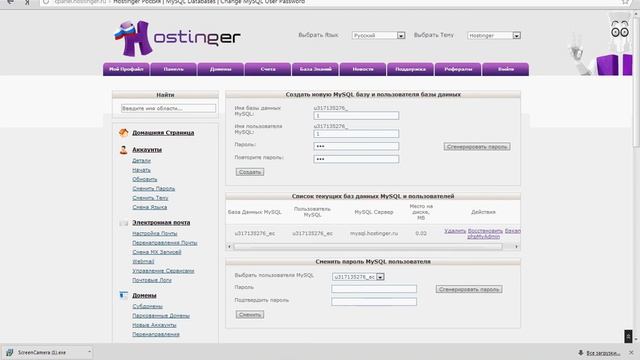Open the phpMyAdmin link
Screen dimensions: 640x360
483,237
